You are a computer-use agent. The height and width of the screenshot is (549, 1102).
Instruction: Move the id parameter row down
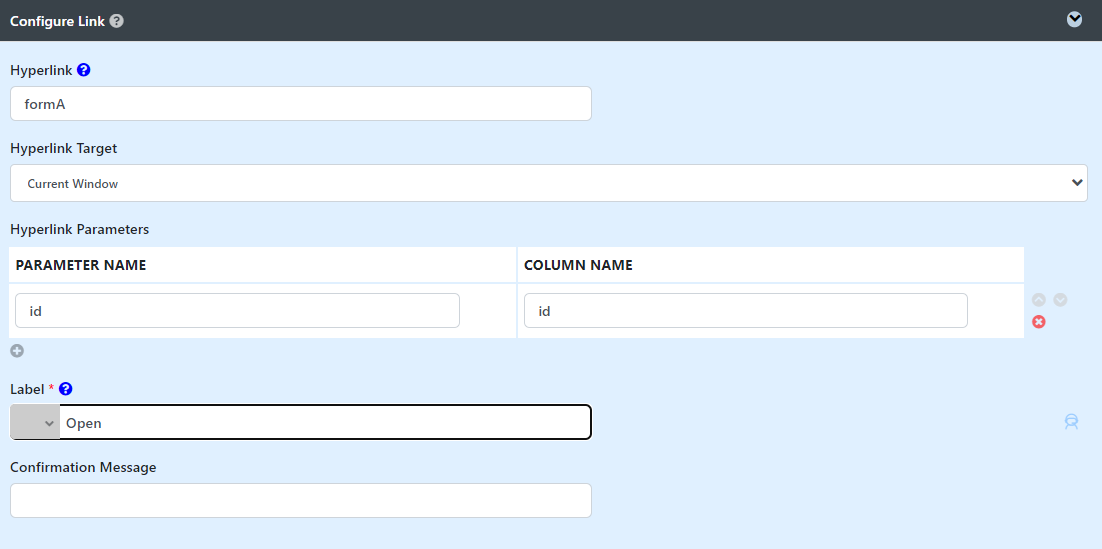pyautogui.click(x=1061, y=300)
